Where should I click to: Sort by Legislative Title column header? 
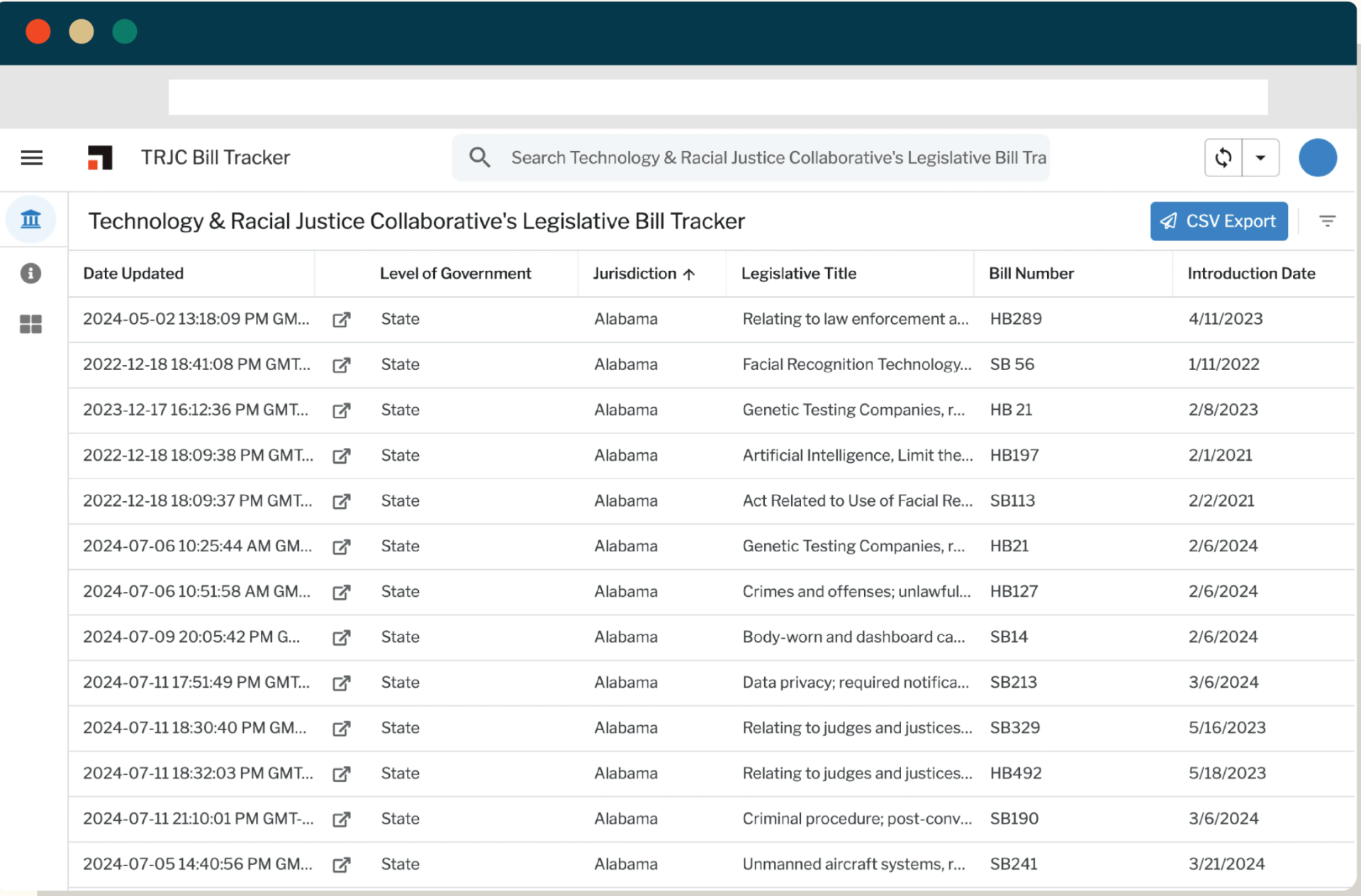tap(799, 274)
